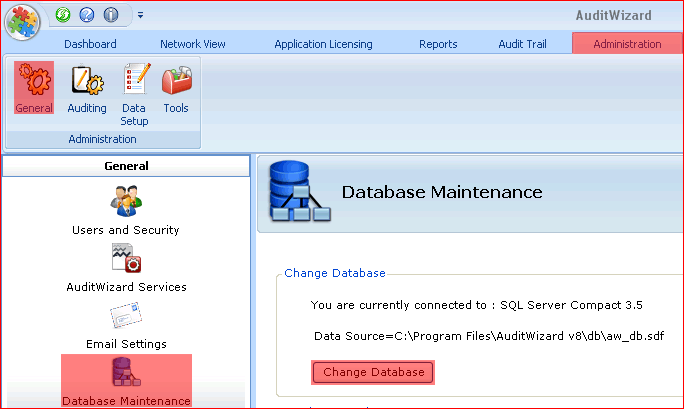
Task: Select the Administration tab
Action: pos(627,44)
